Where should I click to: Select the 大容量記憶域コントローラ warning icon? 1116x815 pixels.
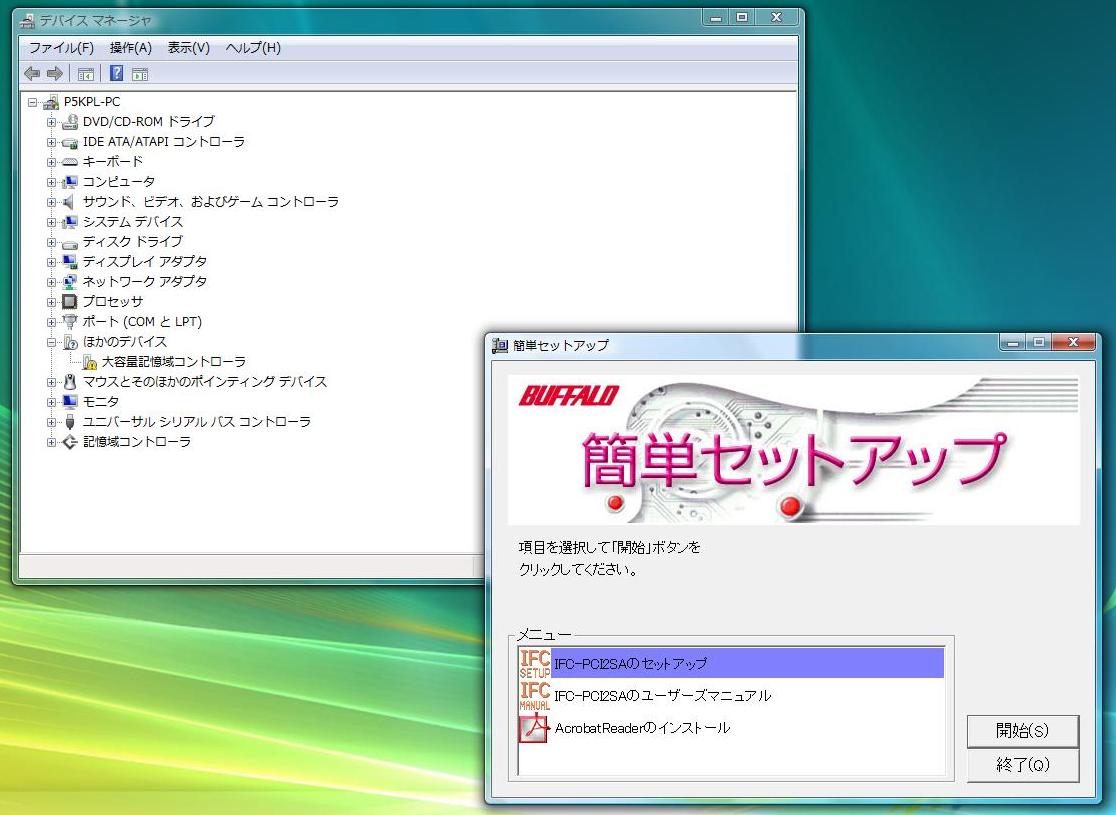(90, 362)
